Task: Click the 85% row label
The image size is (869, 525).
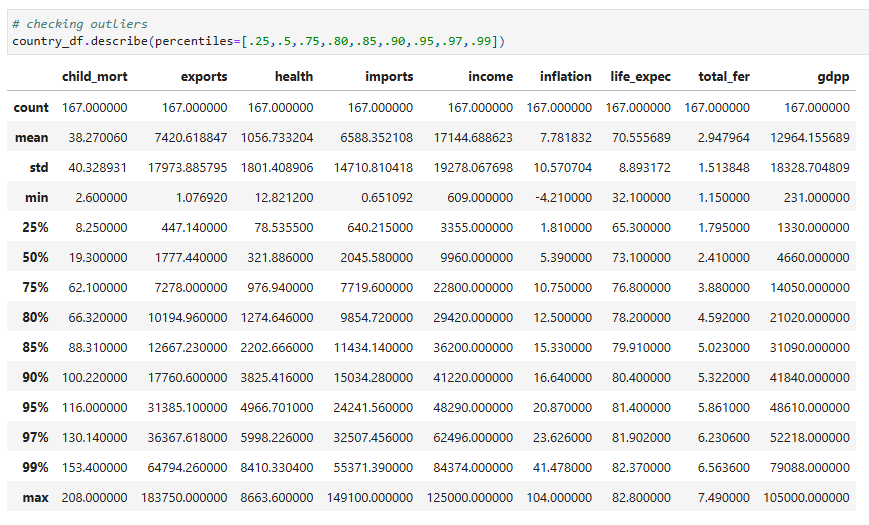Action: [x=35, y=347]
